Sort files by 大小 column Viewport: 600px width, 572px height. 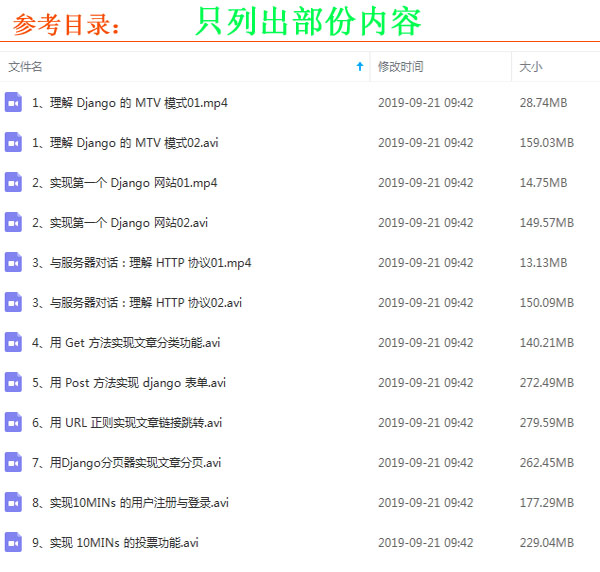(530, 67)
